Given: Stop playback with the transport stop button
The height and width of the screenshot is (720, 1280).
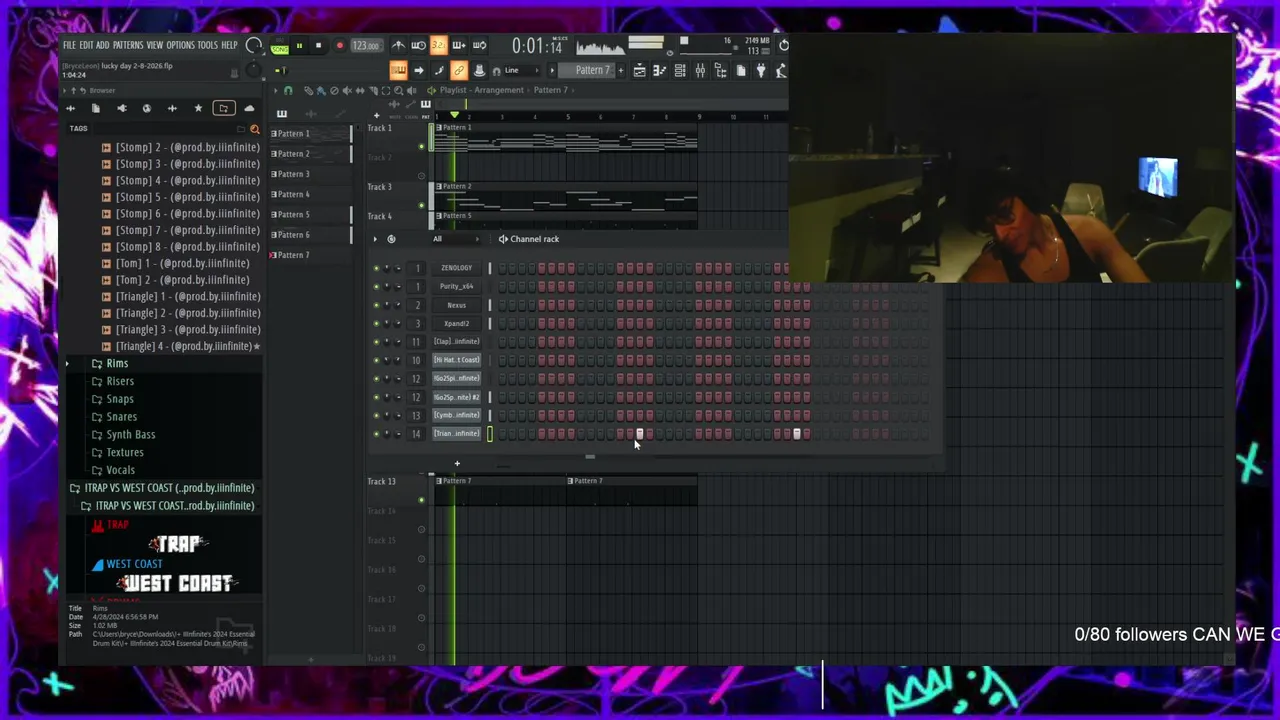Looking at the screenshot, I should pyautogui.click(x=319, y=45).
